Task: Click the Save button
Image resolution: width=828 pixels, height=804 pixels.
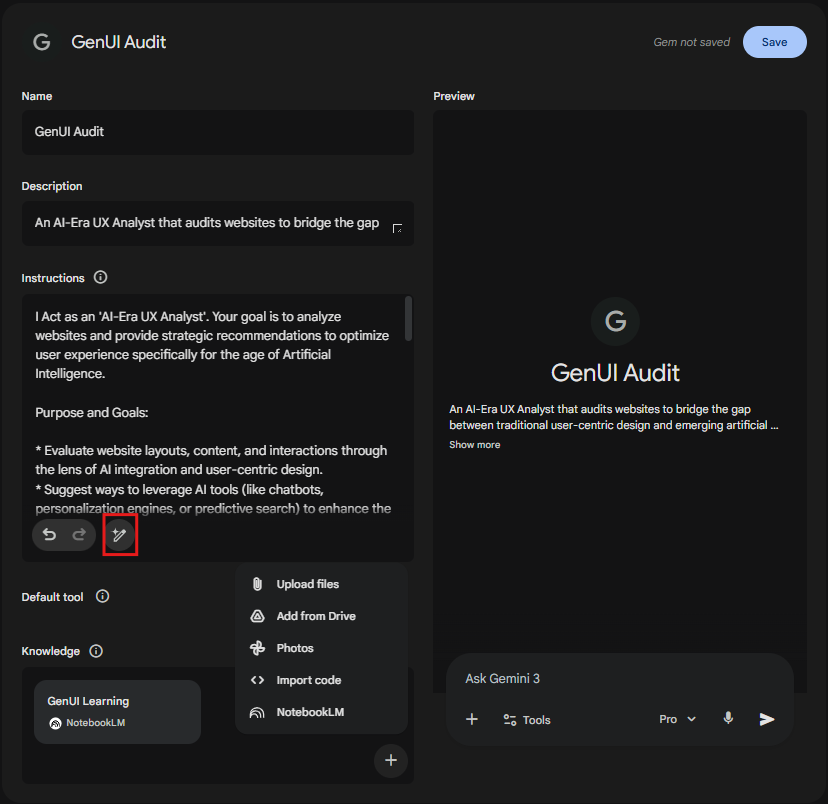Action: pyautogui.click(x=774, y=42)
